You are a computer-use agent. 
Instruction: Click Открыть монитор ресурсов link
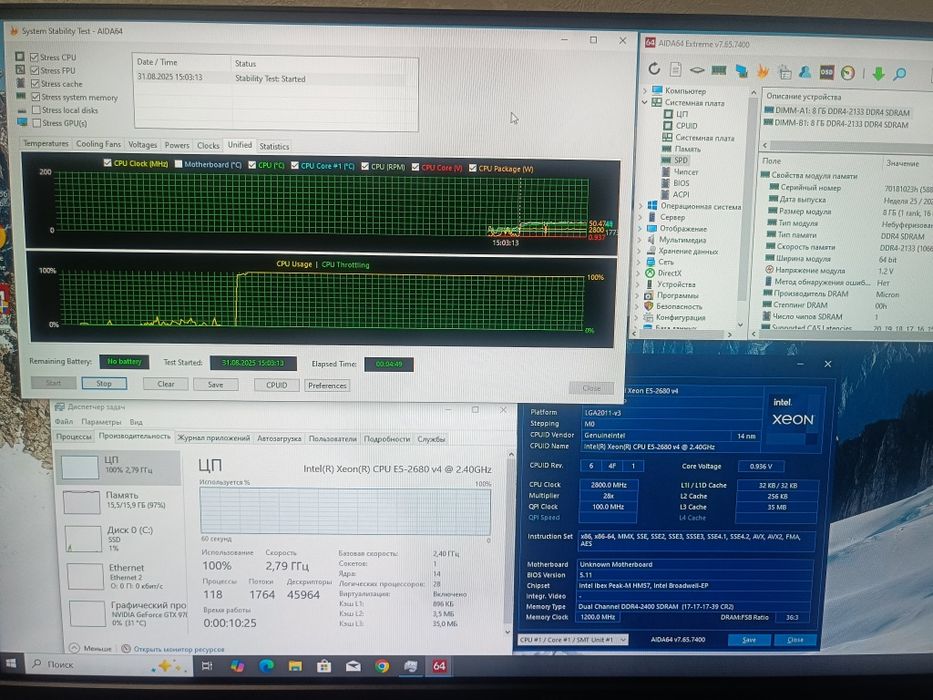(179, 649)
